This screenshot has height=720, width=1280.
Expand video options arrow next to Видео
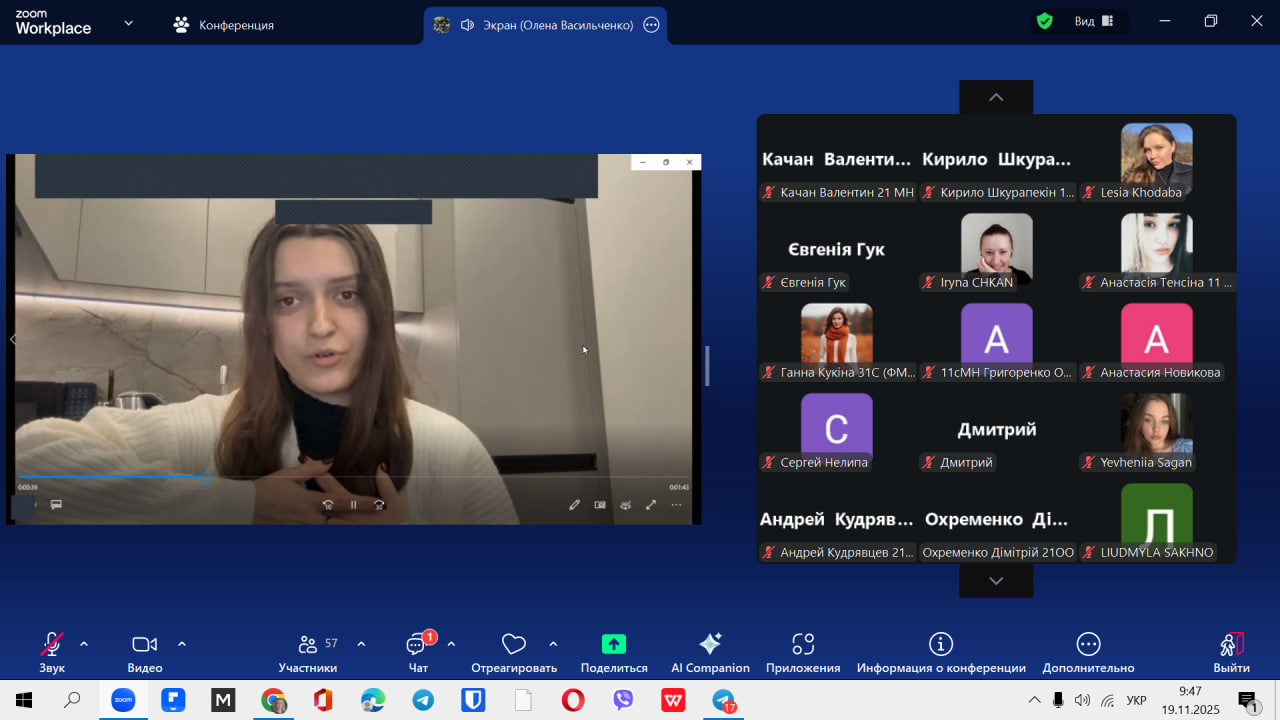pos(182,644)
